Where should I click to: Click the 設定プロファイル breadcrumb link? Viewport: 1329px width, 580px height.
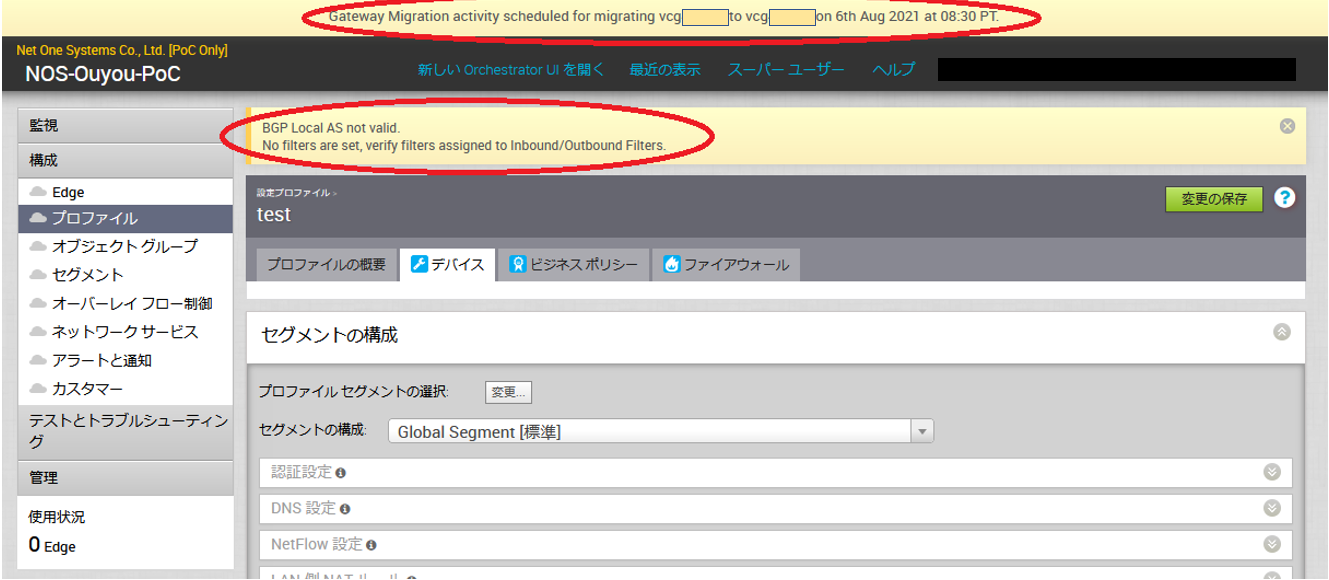pos(294,192)
